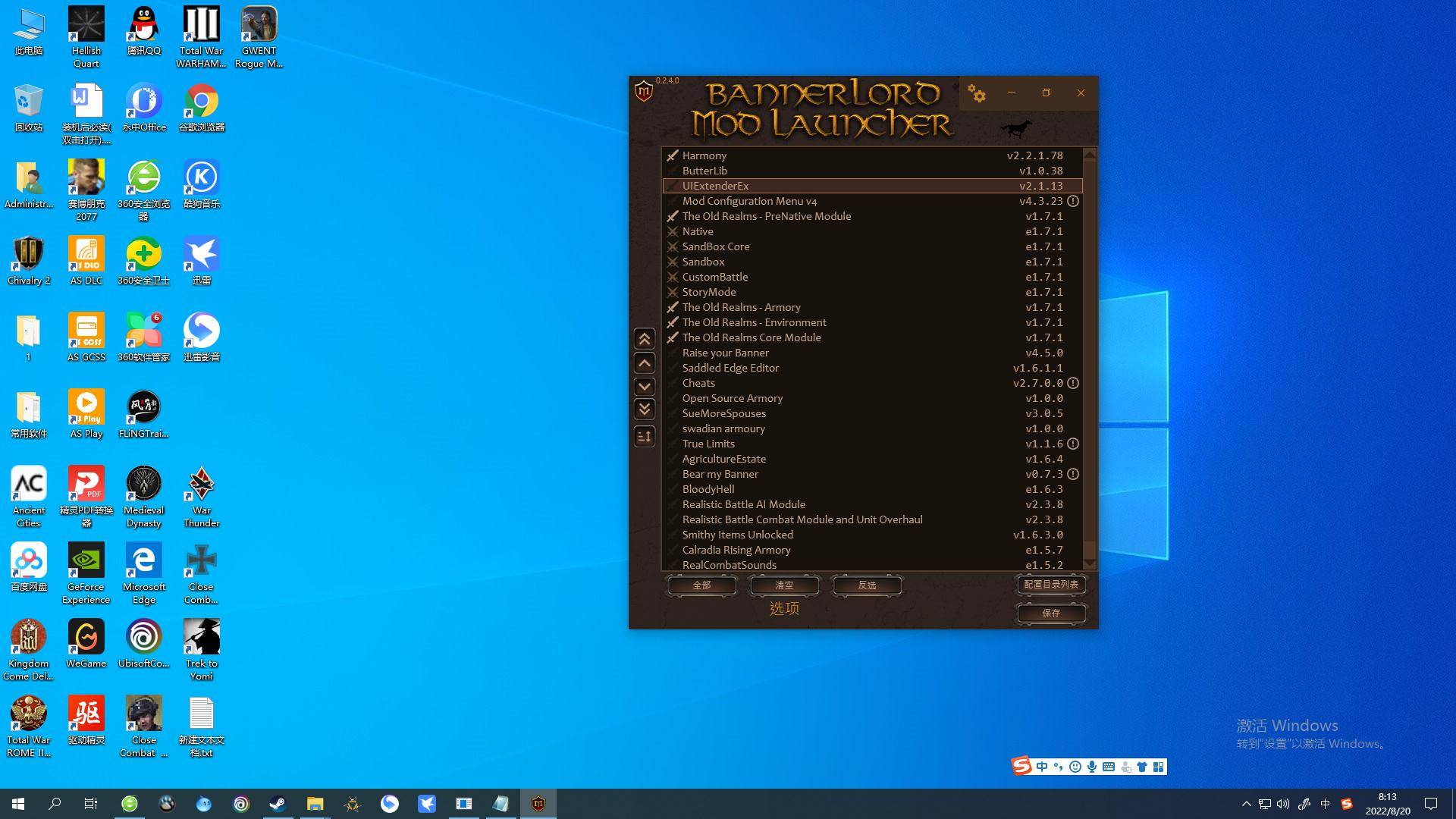Show hidden system tray icons chevron
1456x819 pixels.
tap(1246, 804)
